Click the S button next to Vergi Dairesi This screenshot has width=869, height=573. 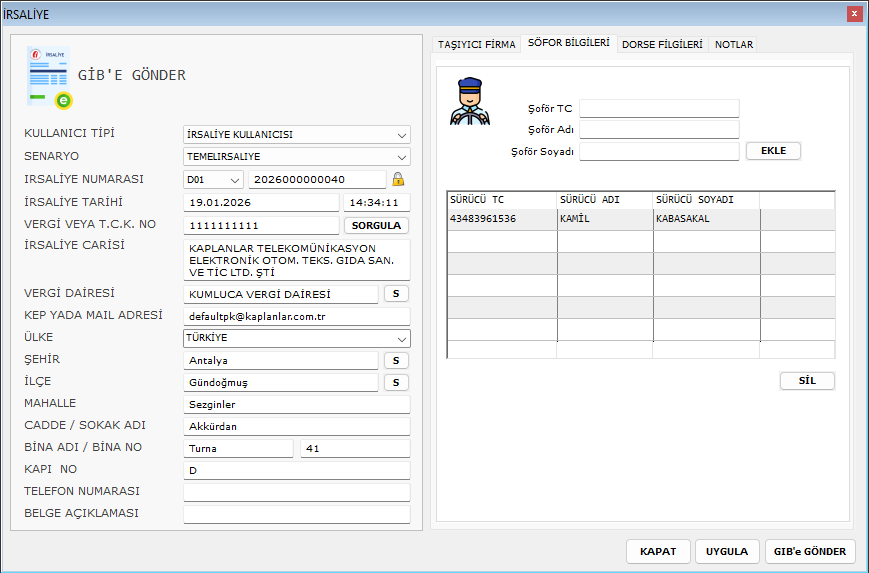pyautogui.click(x=396, y=294)
